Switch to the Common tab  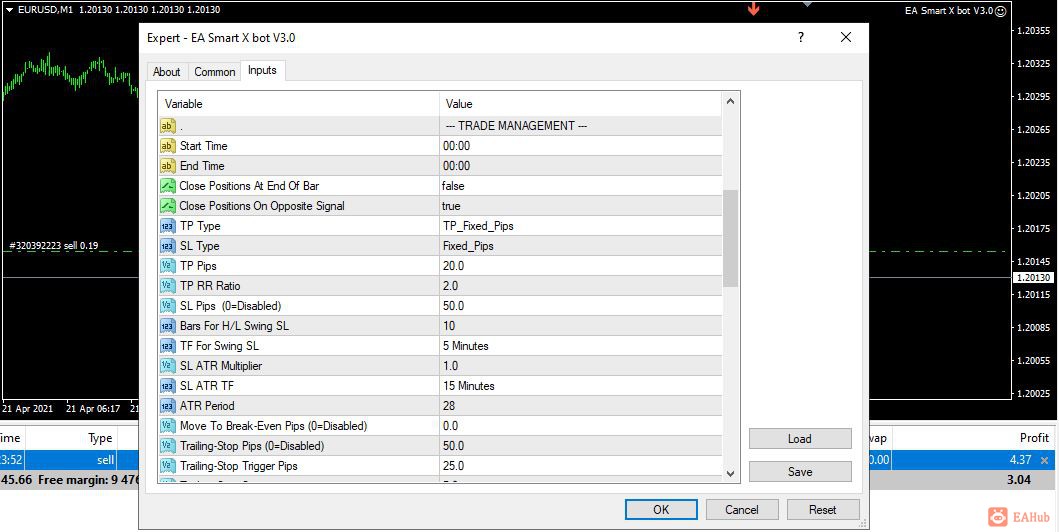tap(215, 72)
